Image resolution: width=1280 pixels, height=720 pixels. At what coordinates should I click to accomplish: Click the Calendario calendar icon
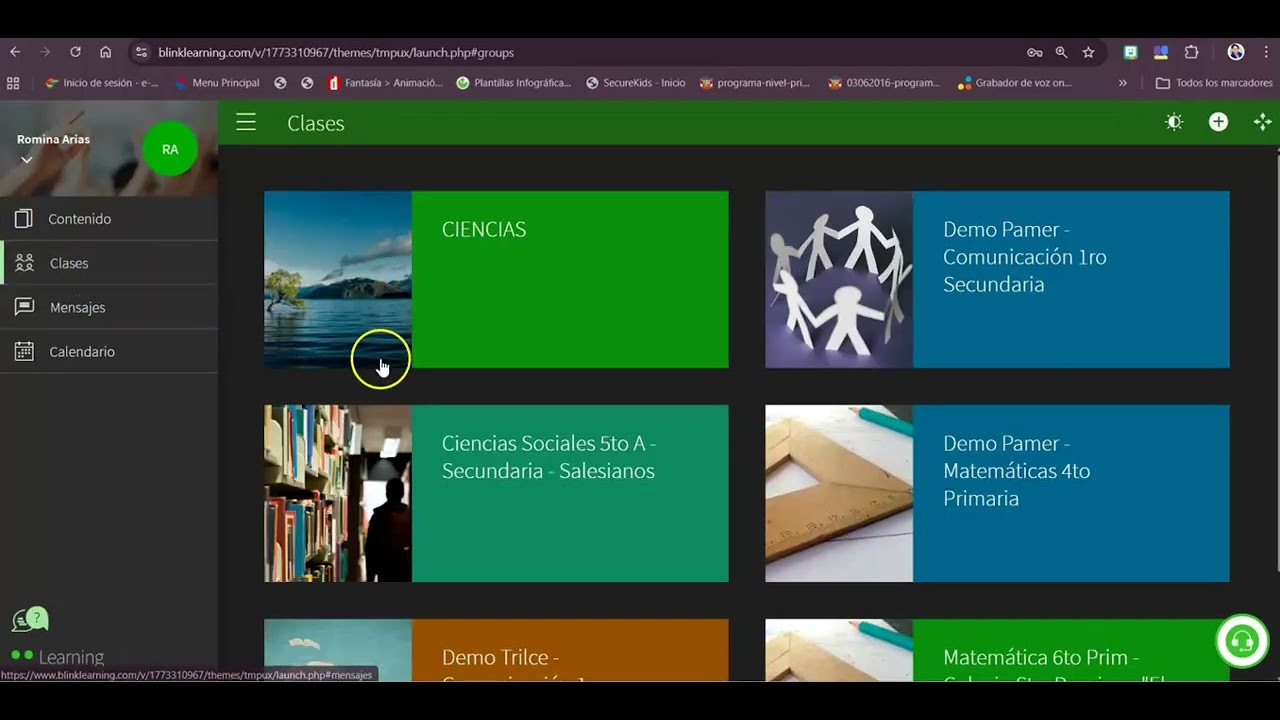24,351
